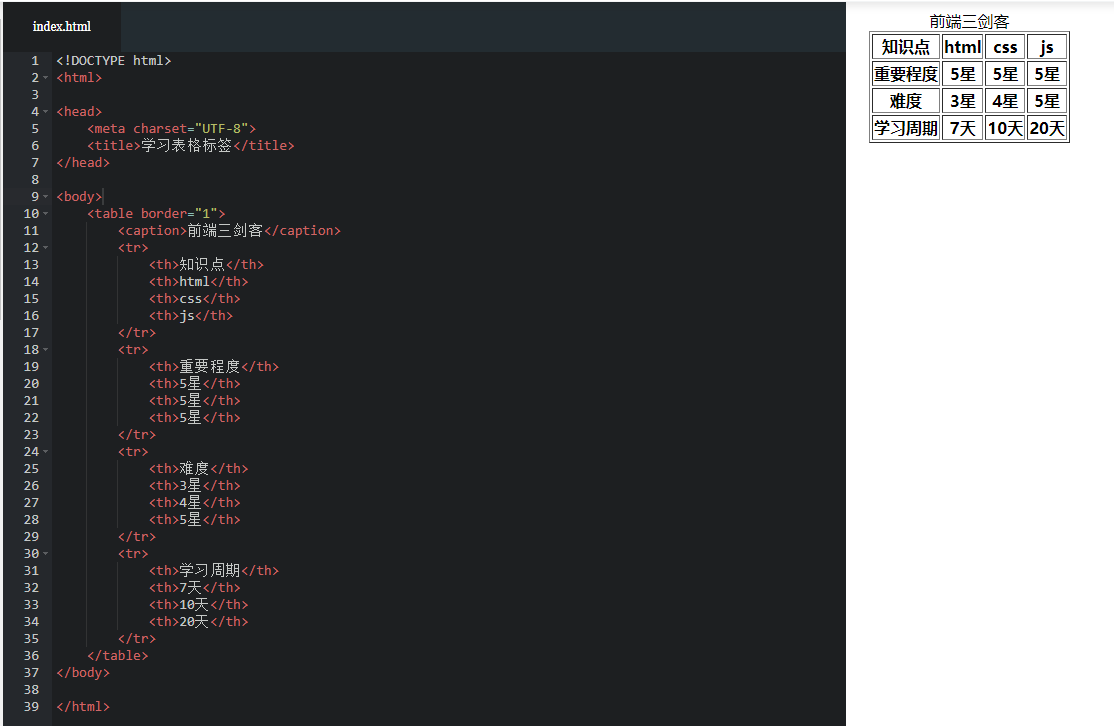Collapse the tr block on line 18
The width and height of the screenshot is (1114, 726).
pos(46,350)
